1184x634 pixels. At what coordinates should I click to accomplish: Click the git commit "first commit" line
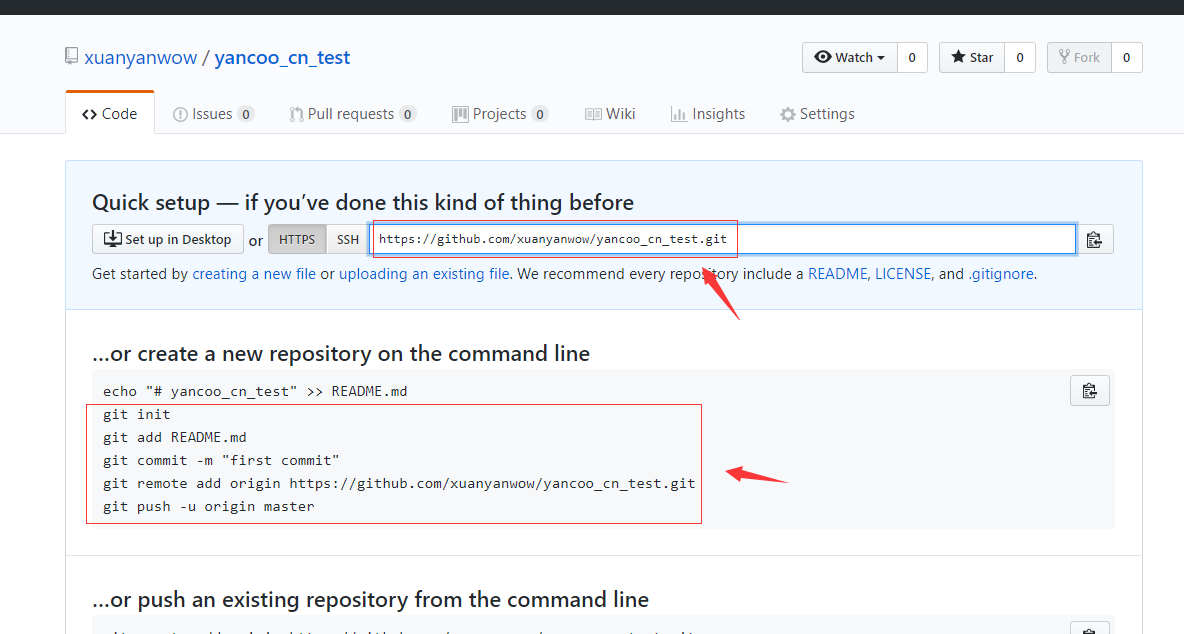(221, 460)
